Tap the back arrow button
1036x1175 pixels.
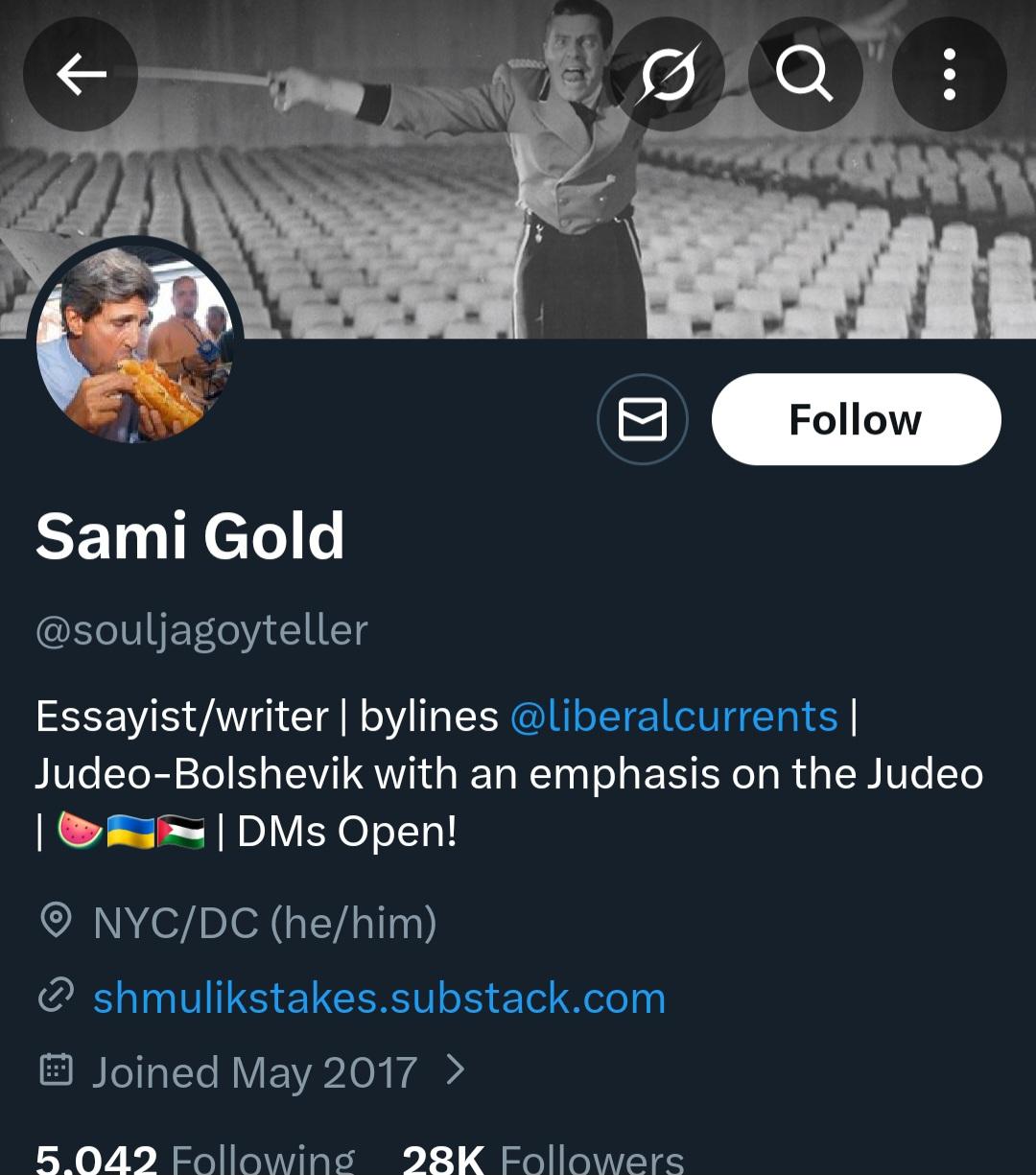[81, 74]
